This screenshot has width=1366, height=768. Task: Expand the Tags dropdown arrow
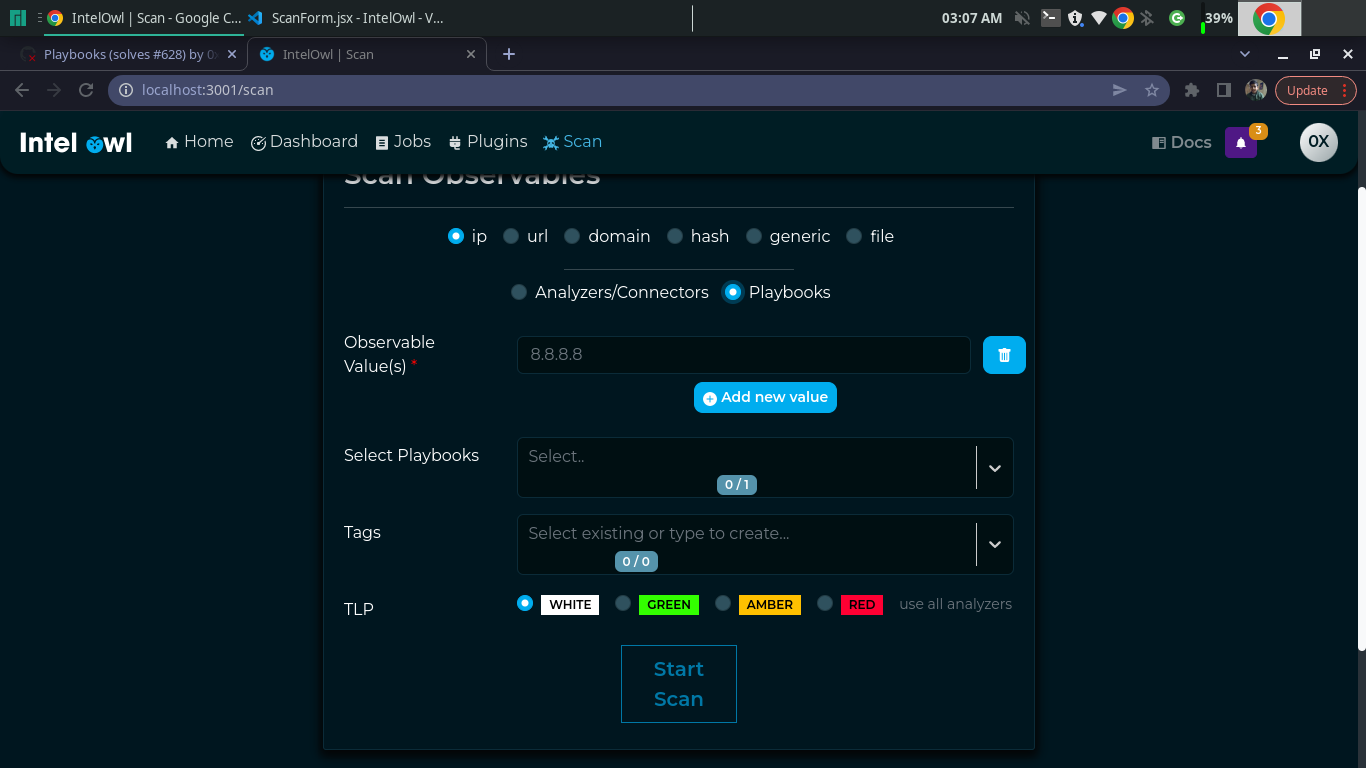point(995,544)
